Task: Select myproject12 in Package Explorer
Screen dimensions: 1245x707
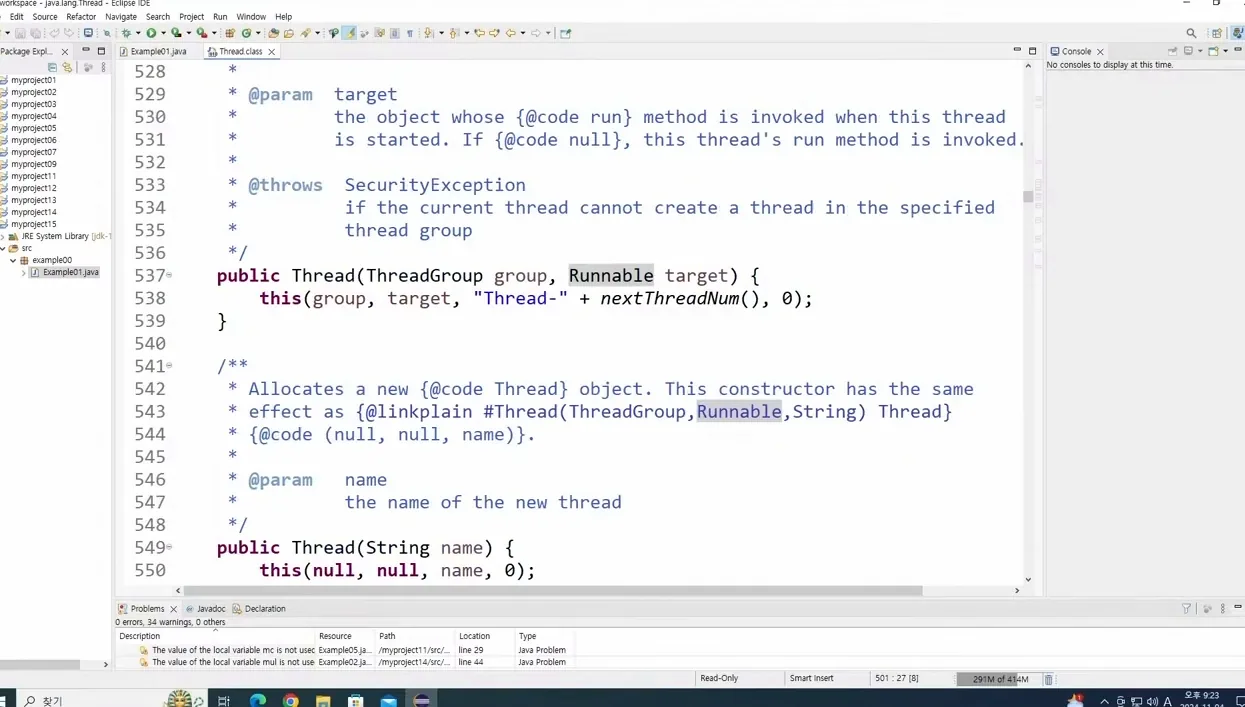Action: coord(33,188)
